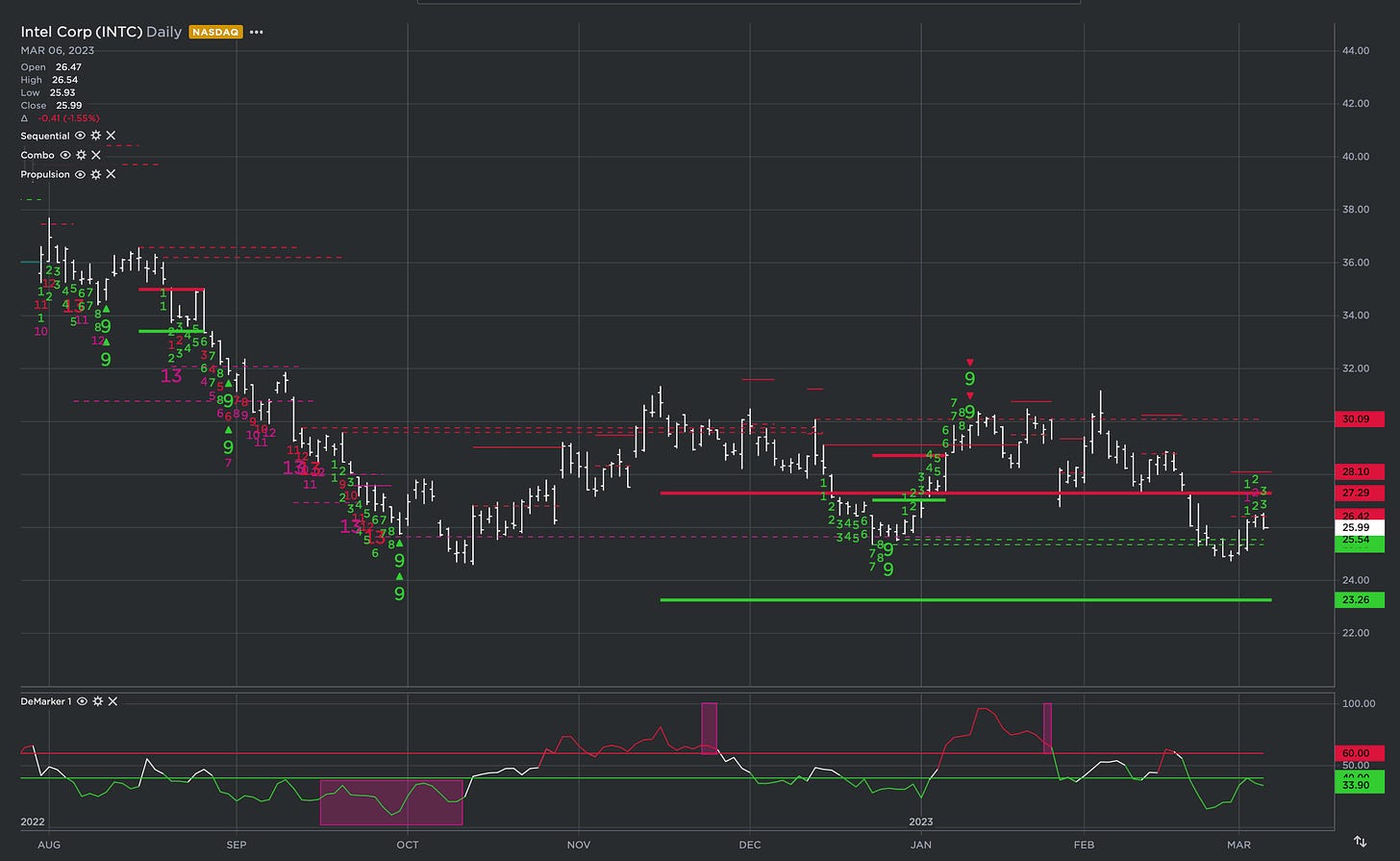
Task: Click the High 26.54 value
Action: 67,80
